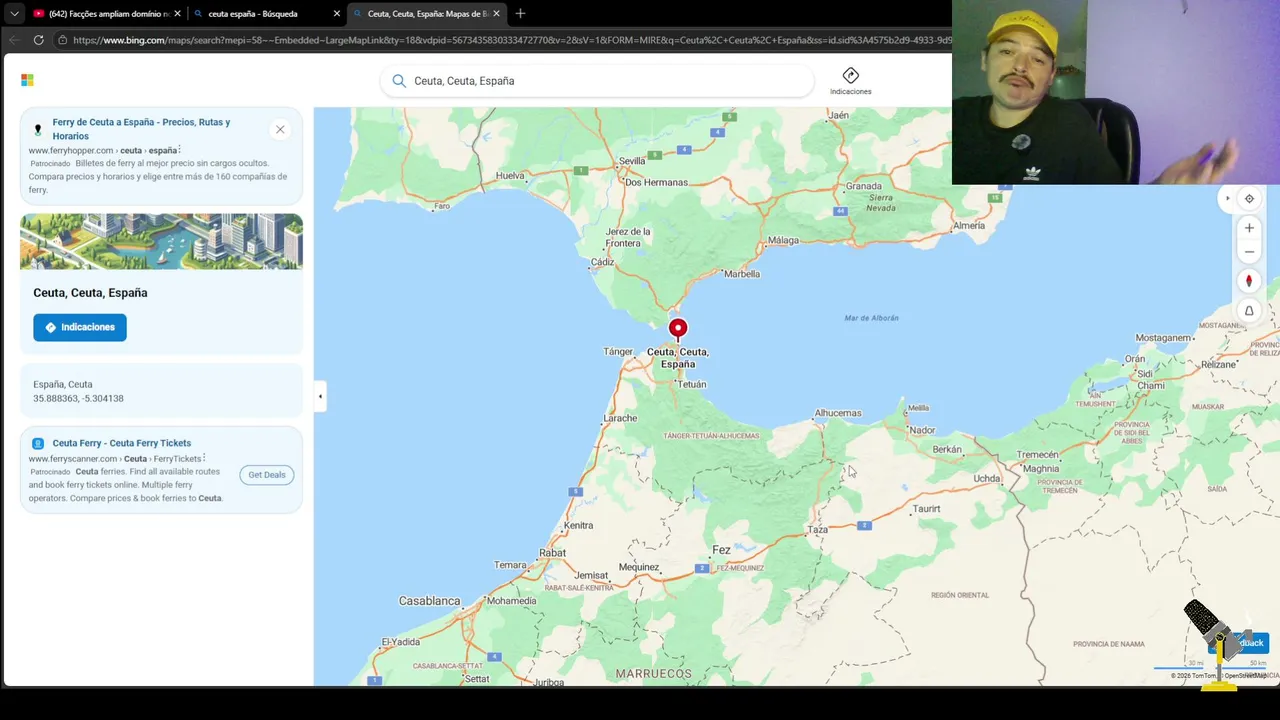Click the Málaga city label on map

click(x=784, y=241)
